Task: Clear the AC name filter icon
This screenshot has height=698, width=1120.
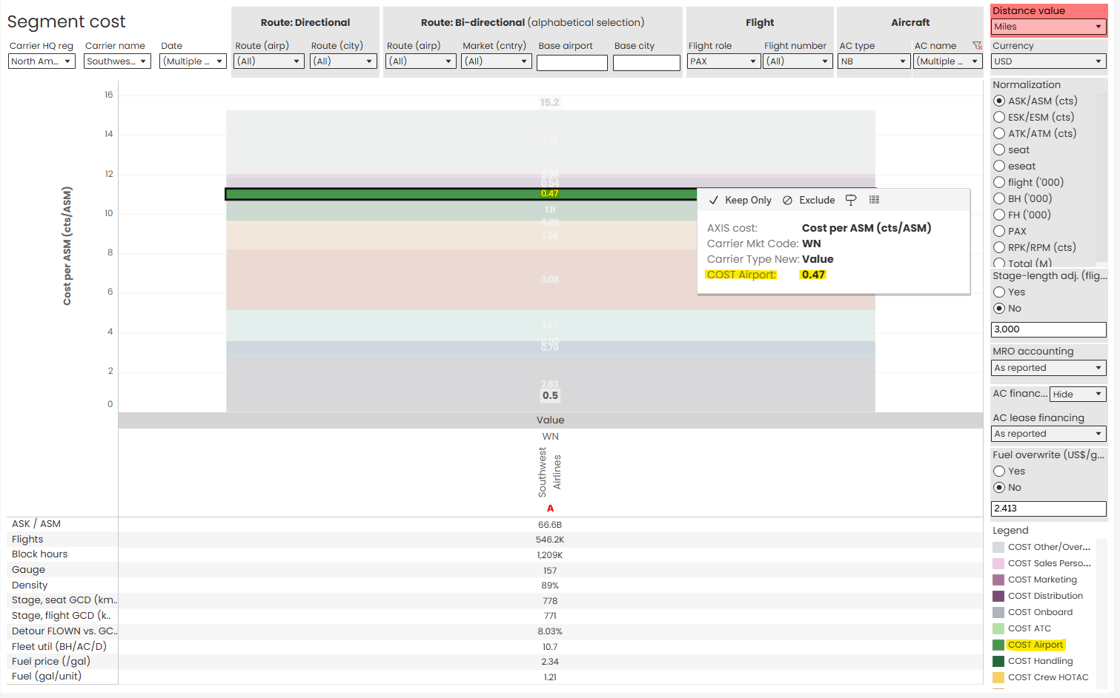Action: click(977, 46)
